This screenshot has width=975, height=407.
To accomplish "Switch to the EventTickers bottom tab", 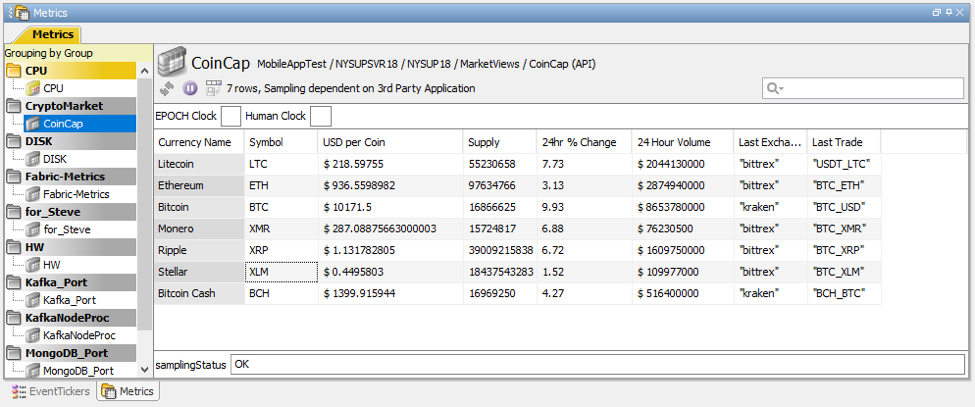I will tap(50, 391).
